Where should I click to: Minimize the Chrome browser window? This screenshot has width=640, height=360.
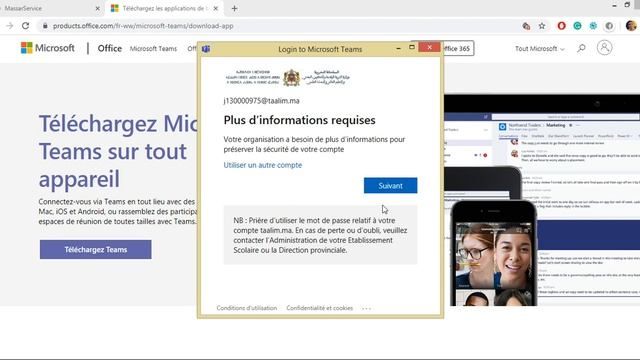(614, 5)
